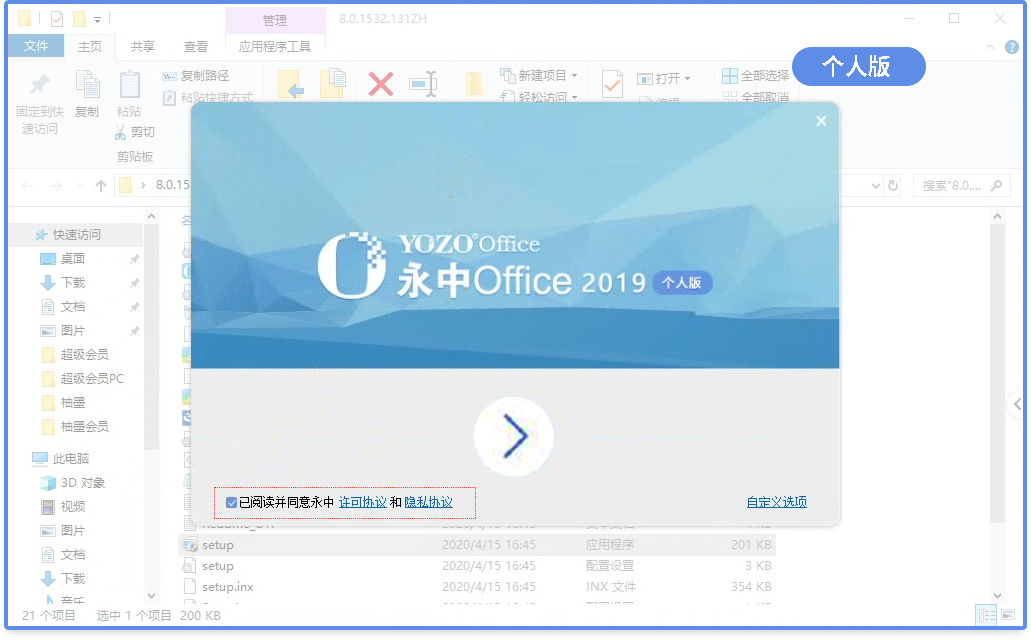
Task: Click the big blue install arrow button
Action: pos(513,437)
